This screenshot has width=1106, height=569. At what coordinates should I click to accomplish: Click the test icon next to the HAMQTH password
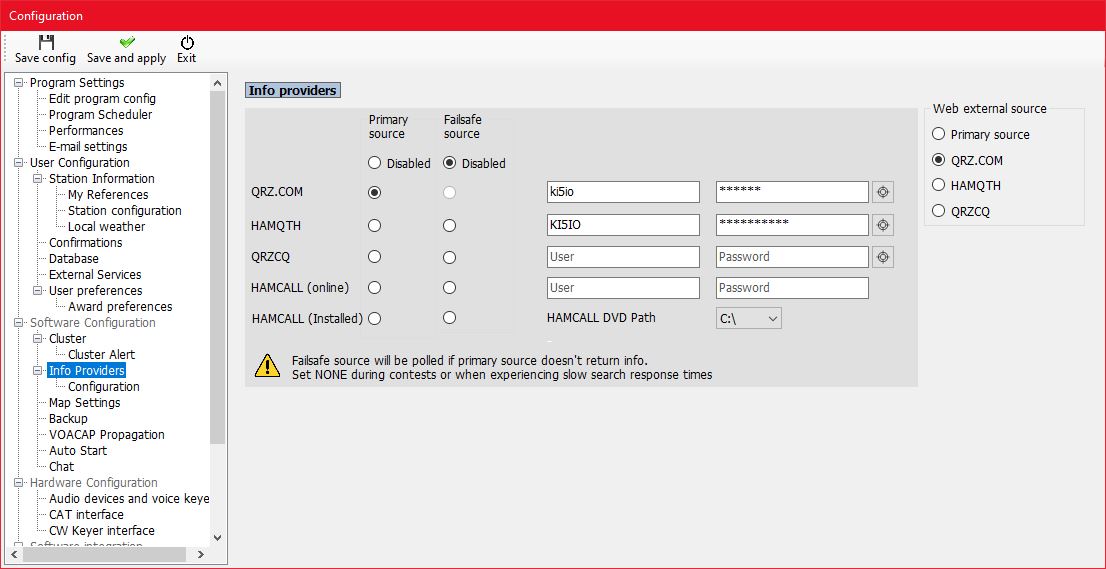point(882,225)
